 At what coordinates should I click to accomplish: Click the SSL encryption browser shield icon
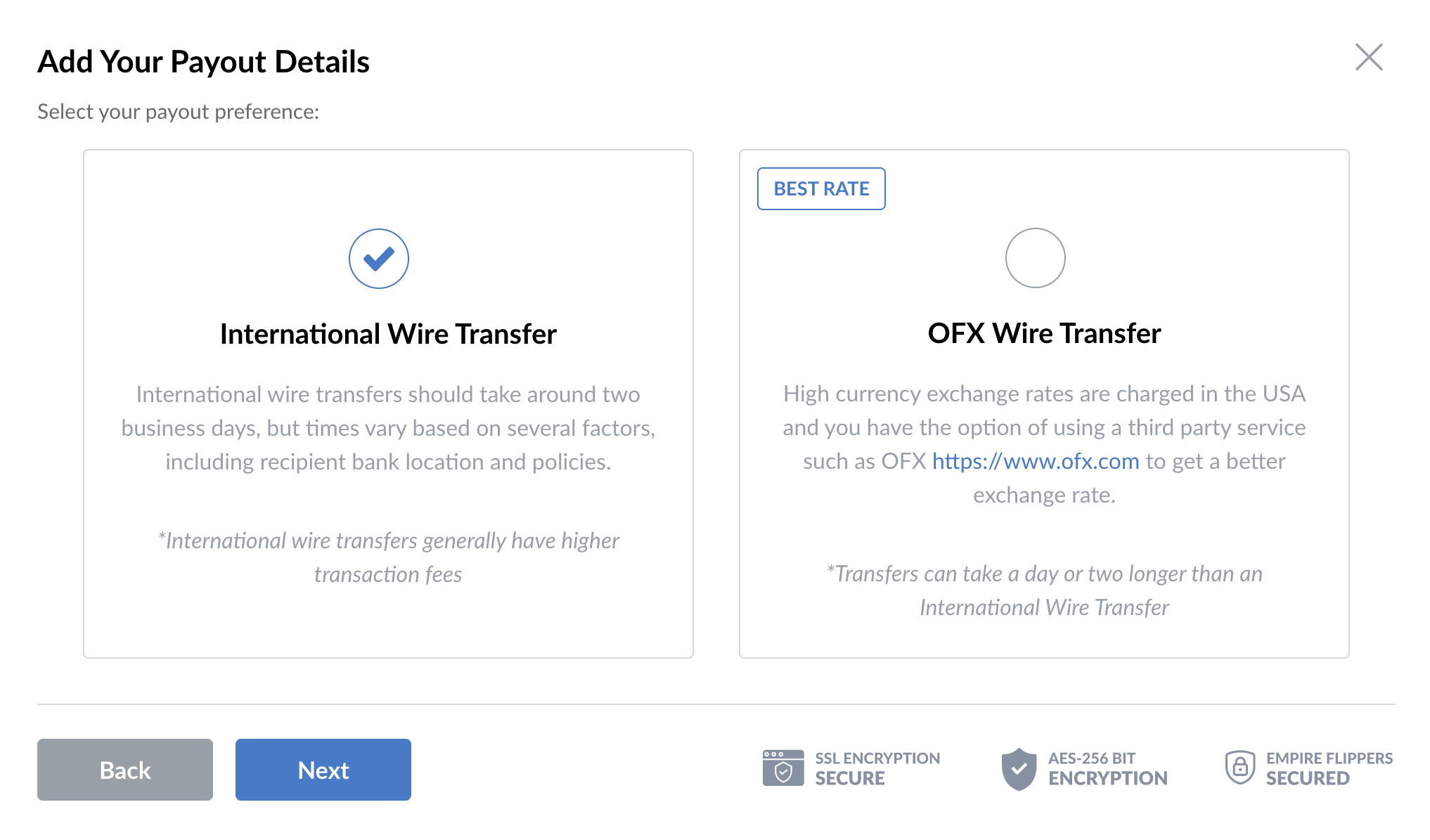coord(783,768)
